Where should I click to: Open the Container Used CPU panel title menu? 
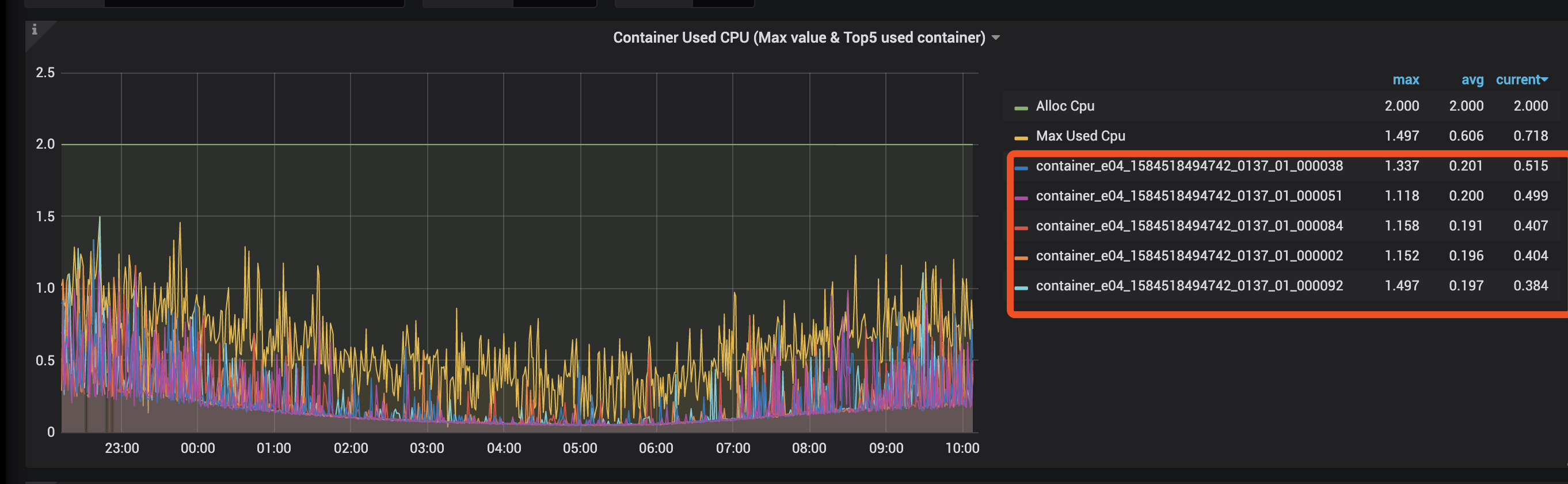[806, 38]
